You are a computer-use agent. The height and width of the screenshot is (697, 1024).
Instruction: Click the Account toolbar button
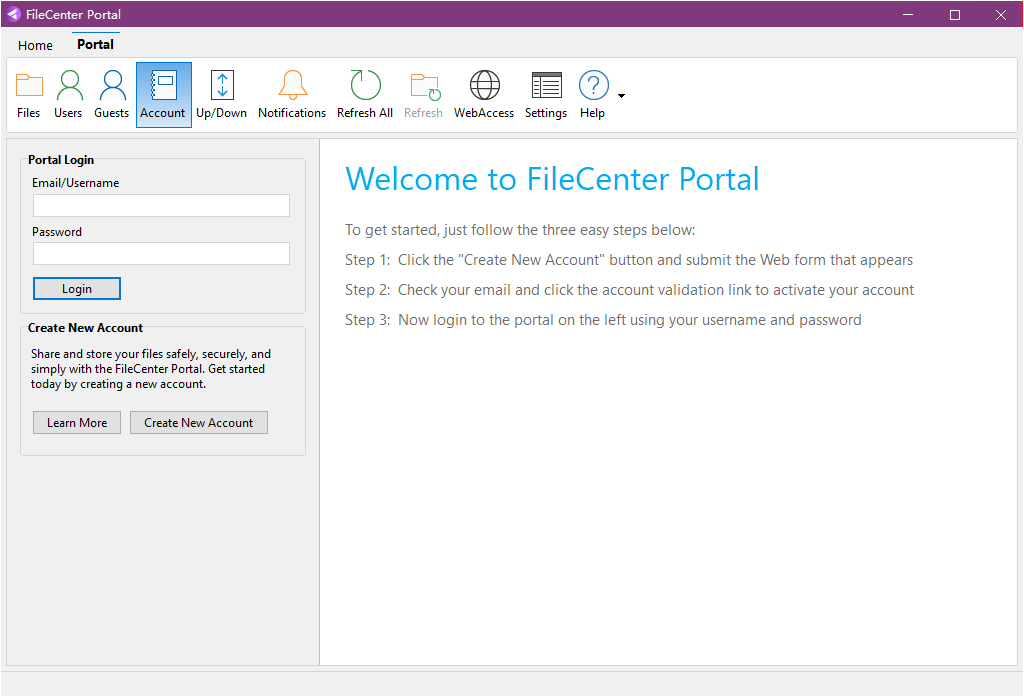163,95
